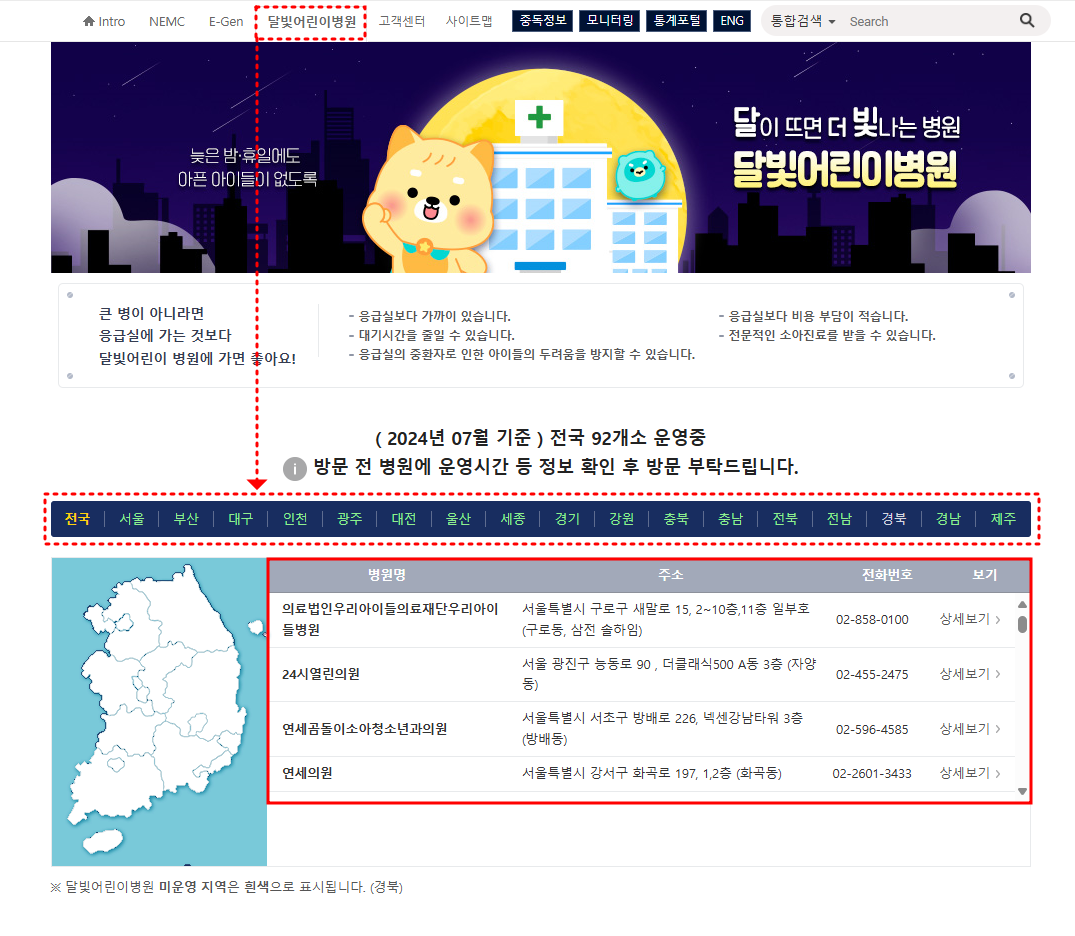Select the 제주 region filter
The width and height of the screenshot is (1075, 936).
[x=1002, y=519]
